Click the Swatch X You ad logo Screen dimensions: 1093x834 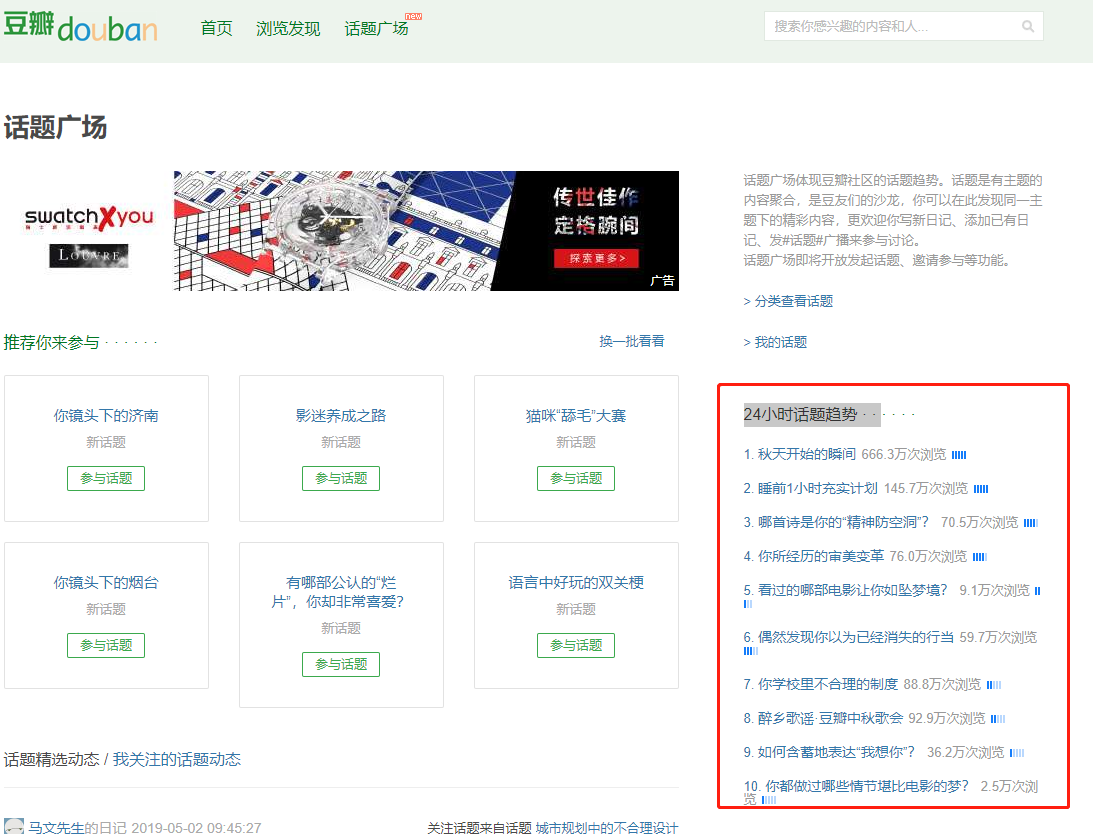pos(89,217)
